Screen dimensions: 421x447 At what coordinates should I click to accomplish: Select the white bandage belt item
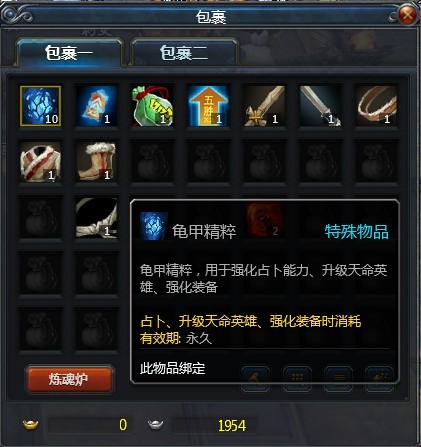(97, 218)
